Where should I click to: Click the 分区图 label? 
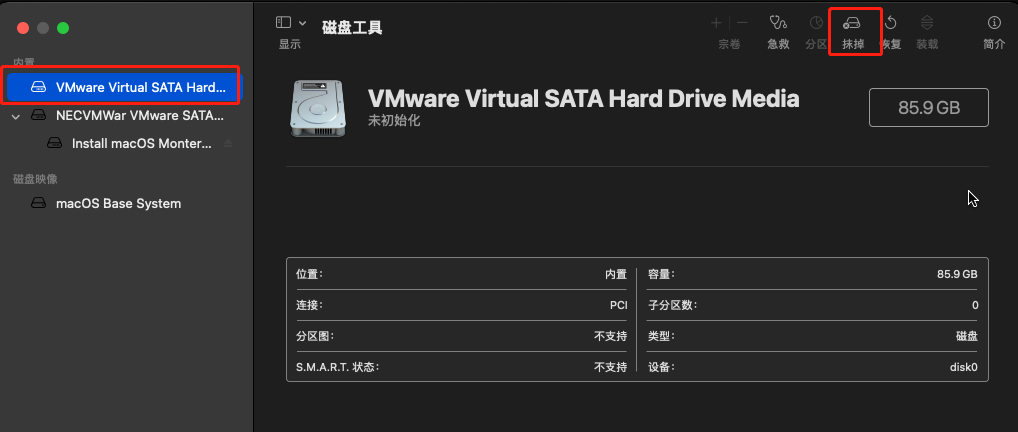click(x=315, y=336)
